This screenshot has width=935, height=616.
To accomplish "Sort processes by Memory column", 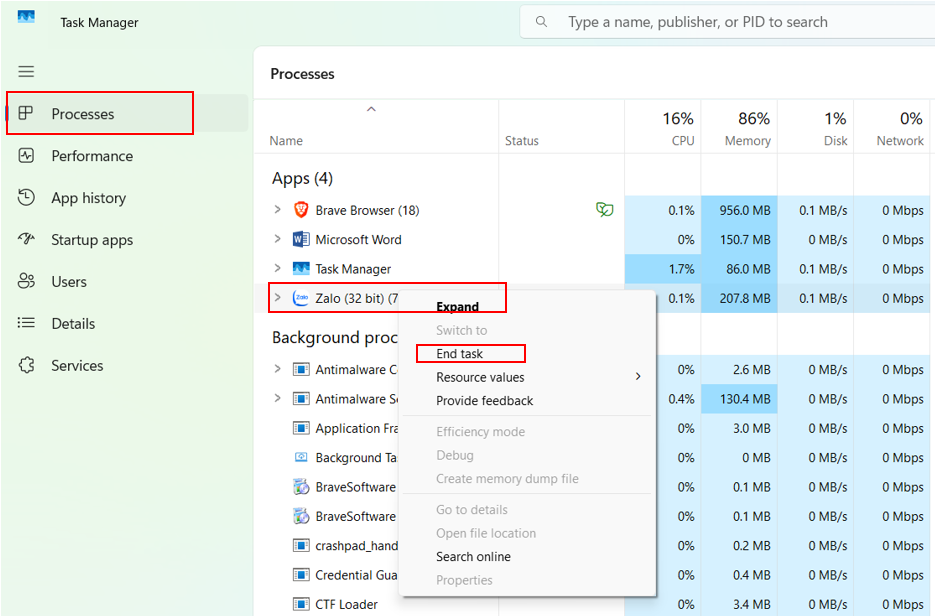I will [739, 126].
